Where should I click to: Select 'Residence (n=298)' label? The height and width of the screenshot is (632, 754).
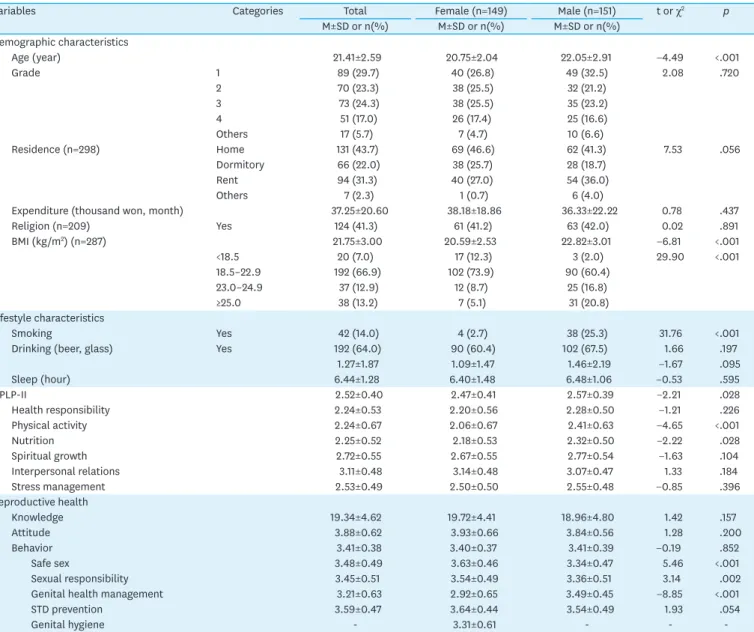point(55,150)
